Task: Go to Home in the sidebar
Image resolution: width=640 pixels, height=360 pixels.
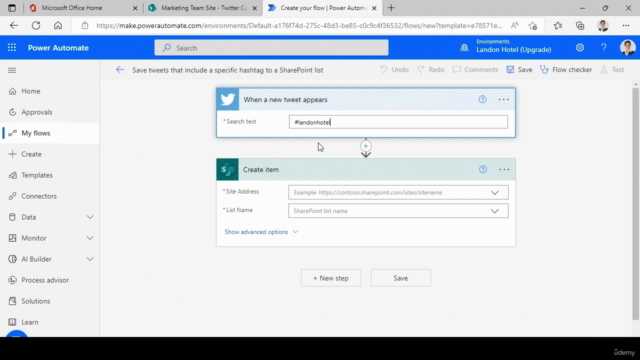Action: click(x=31, y=91)
